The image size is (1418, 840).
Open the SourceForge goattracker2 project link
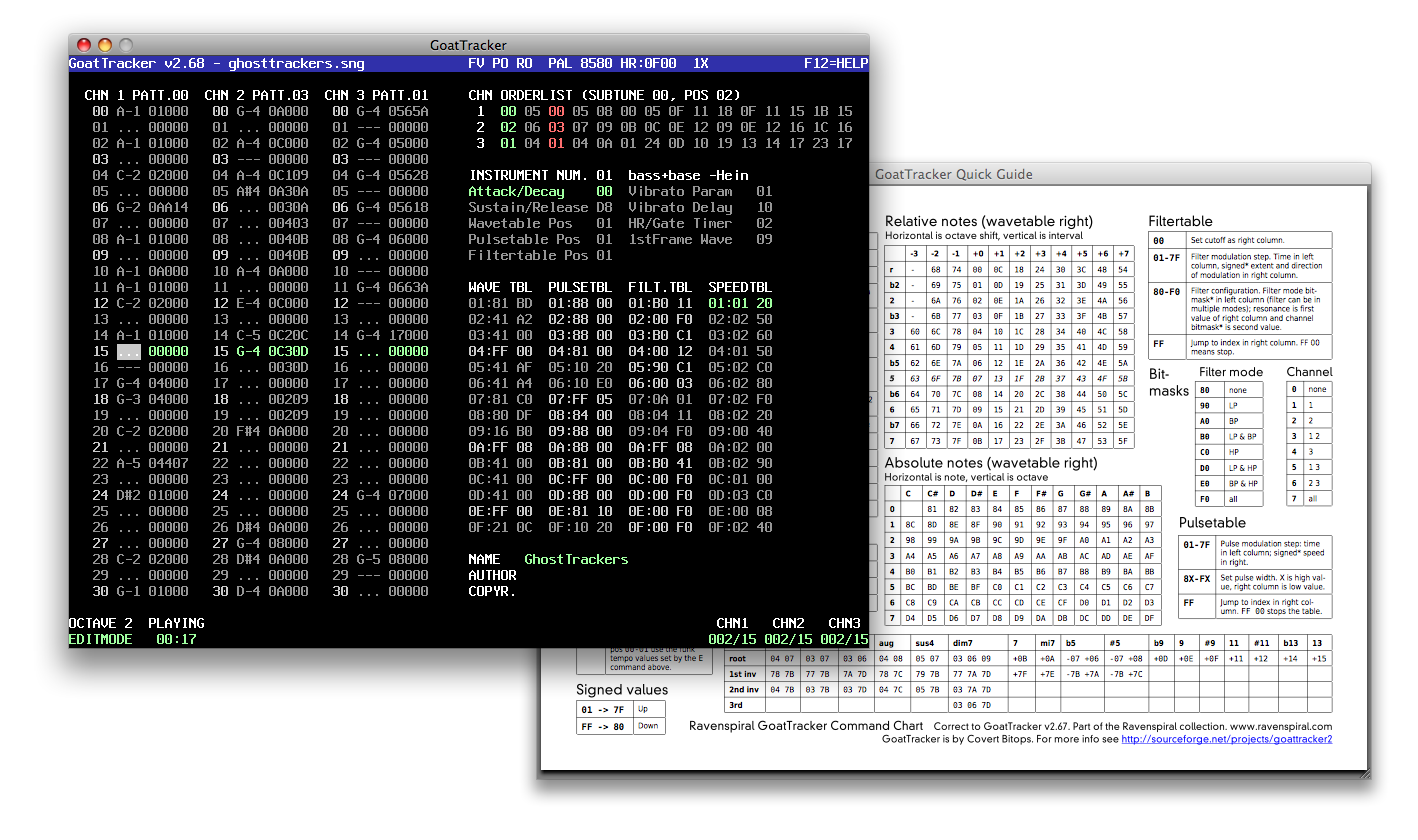[1226, 739]
